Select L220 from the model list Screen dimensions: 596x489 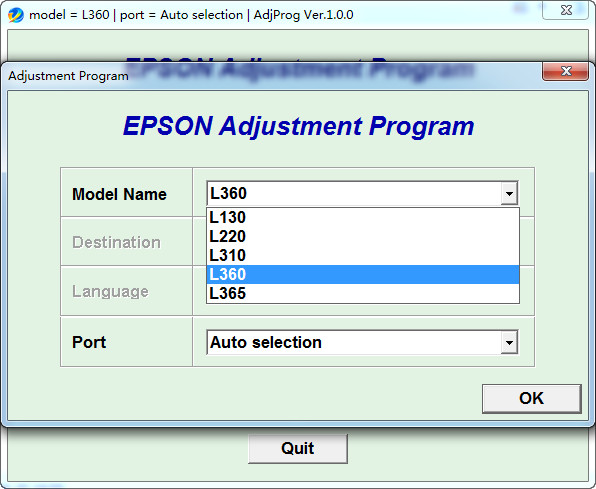[x=363, y=237]
